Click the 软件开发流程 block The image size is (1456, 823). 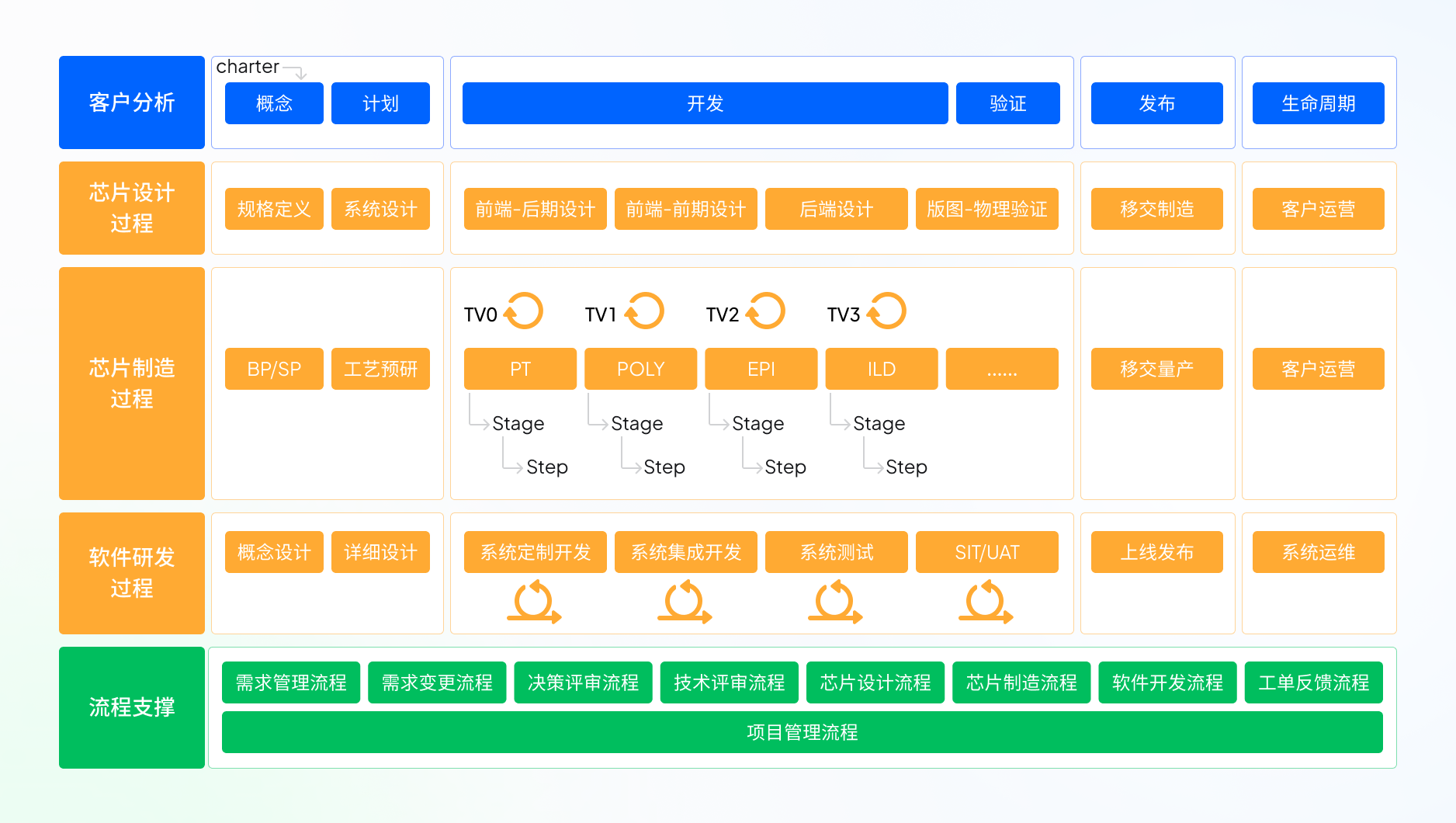[1168, 682]
